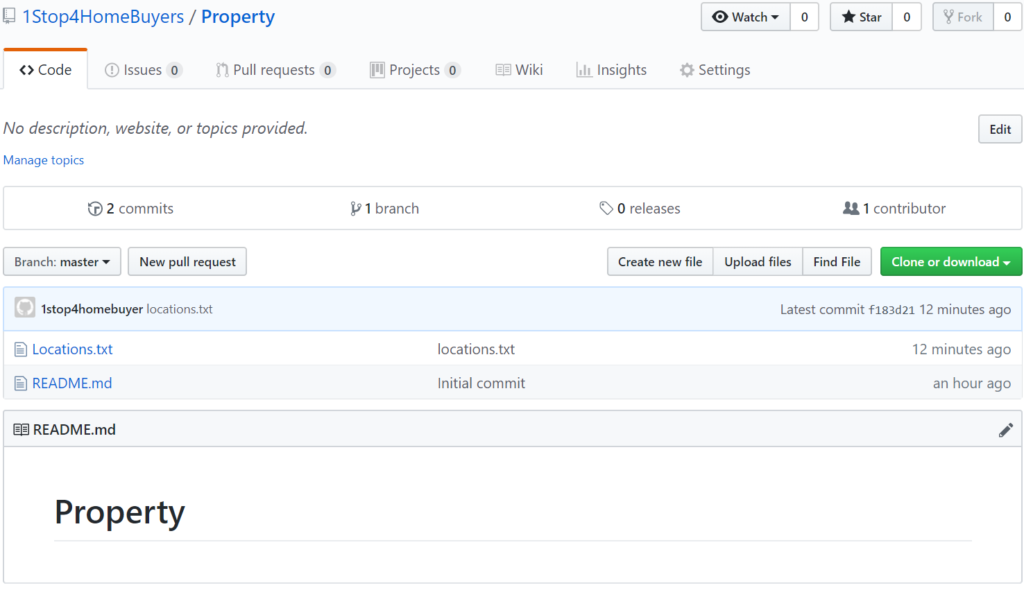View the Insights tab
Viewport: 1024px width, 599px height.
[x=611, y=70]
